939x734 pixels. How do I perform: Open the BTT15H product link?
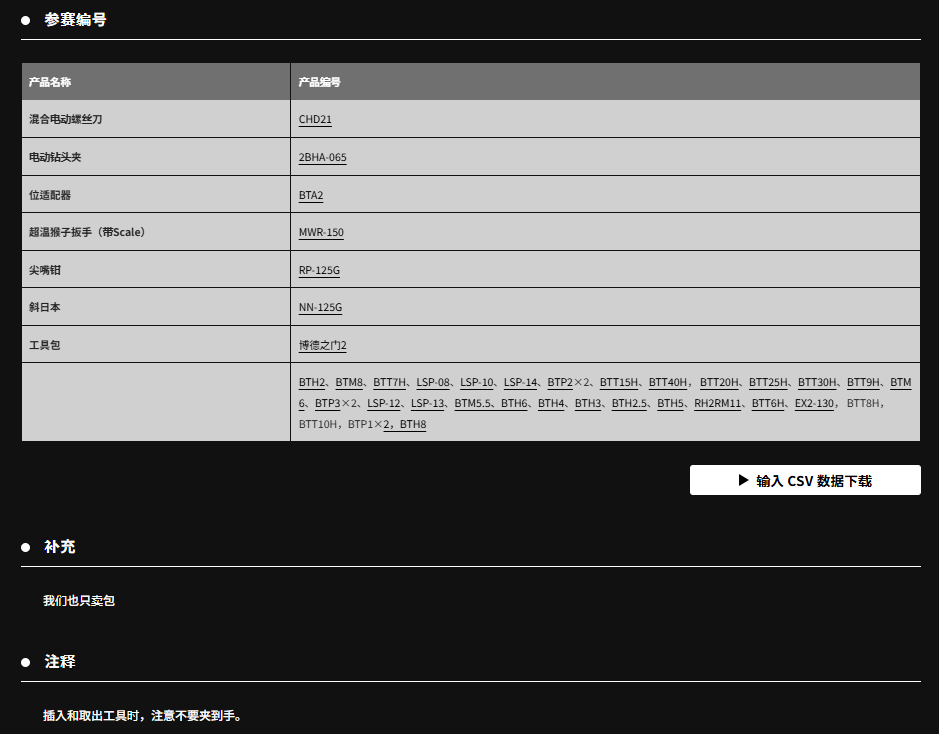tap(619, 383)
